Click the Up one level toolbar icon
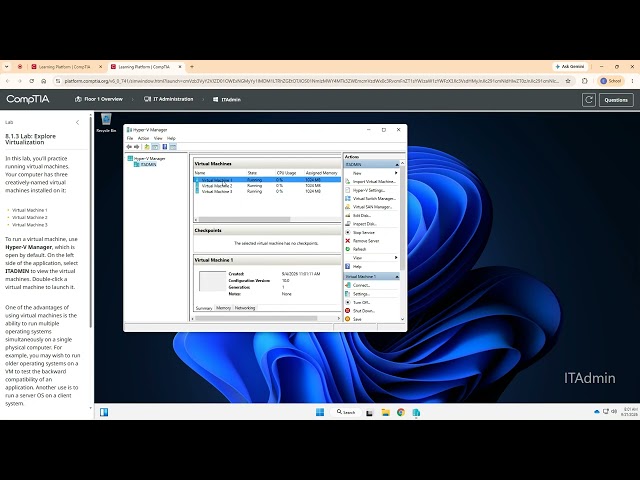 [147, 147]
